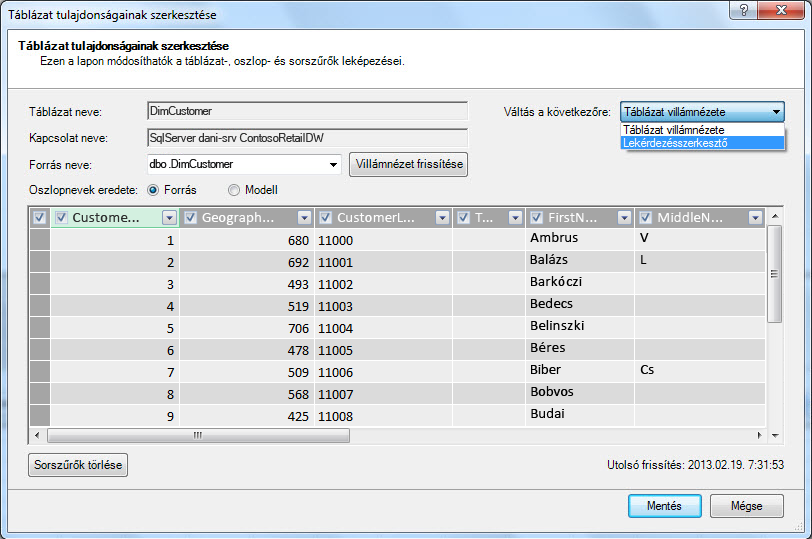Image resolution: width=812 pixels, height=539 pixels.
Task: Click the cell with value 706
Action: tap(246, 328)
